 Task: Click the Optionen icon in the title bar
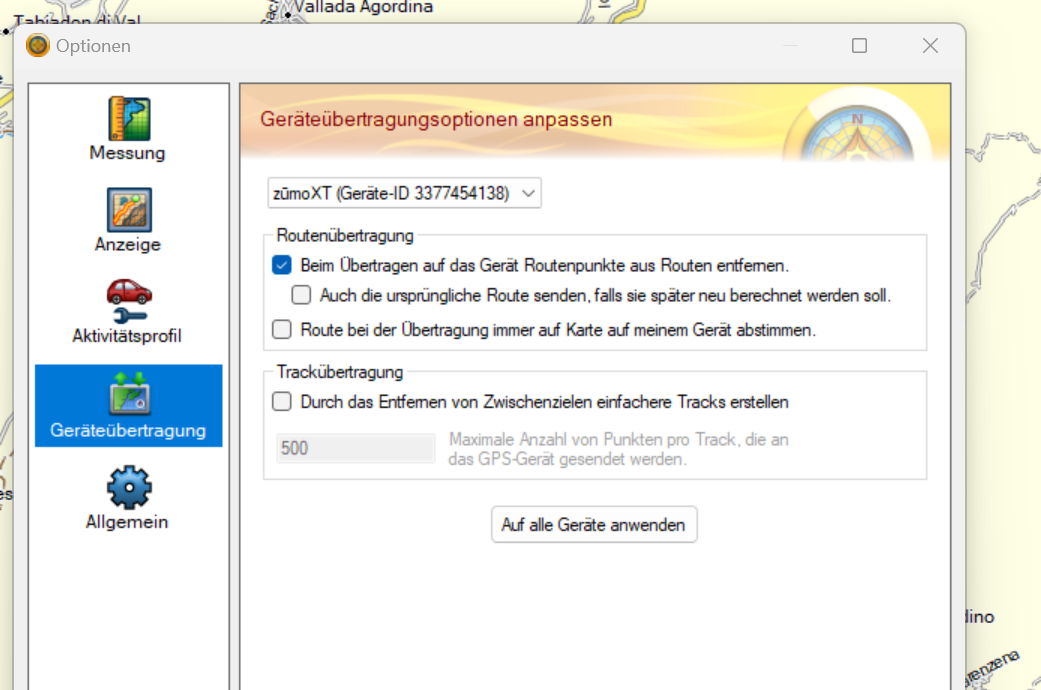pos(37,45)
